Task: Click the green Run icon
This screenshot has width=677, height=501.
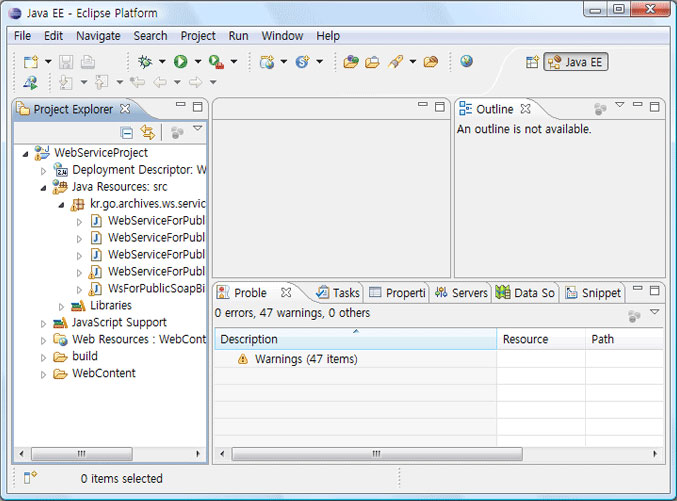Action: coord(180,62)
